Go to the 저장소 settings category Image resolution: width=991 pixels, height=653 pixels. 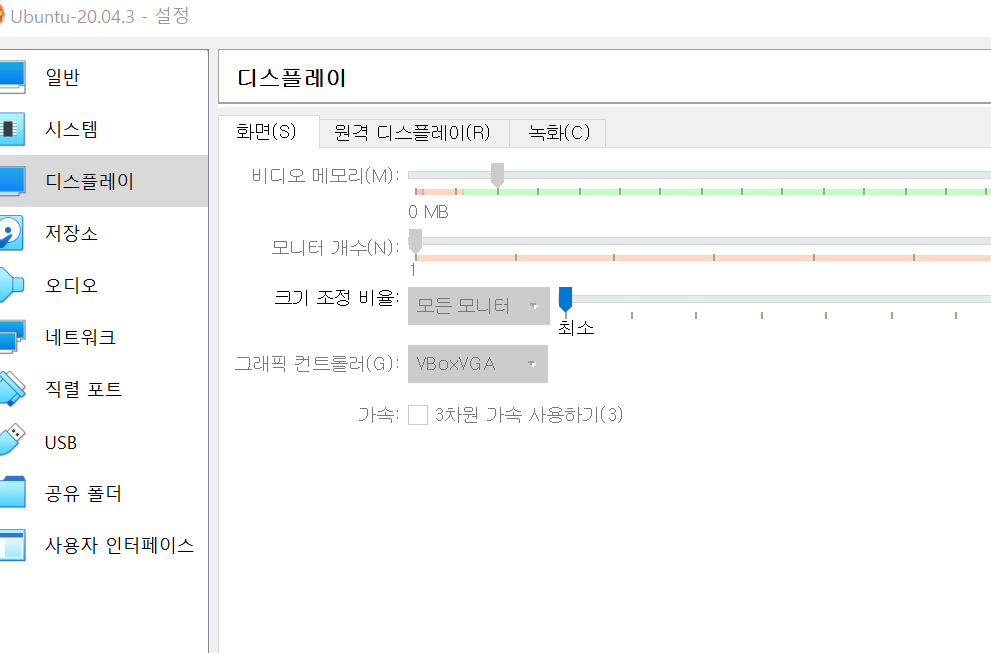click(104, 233)
